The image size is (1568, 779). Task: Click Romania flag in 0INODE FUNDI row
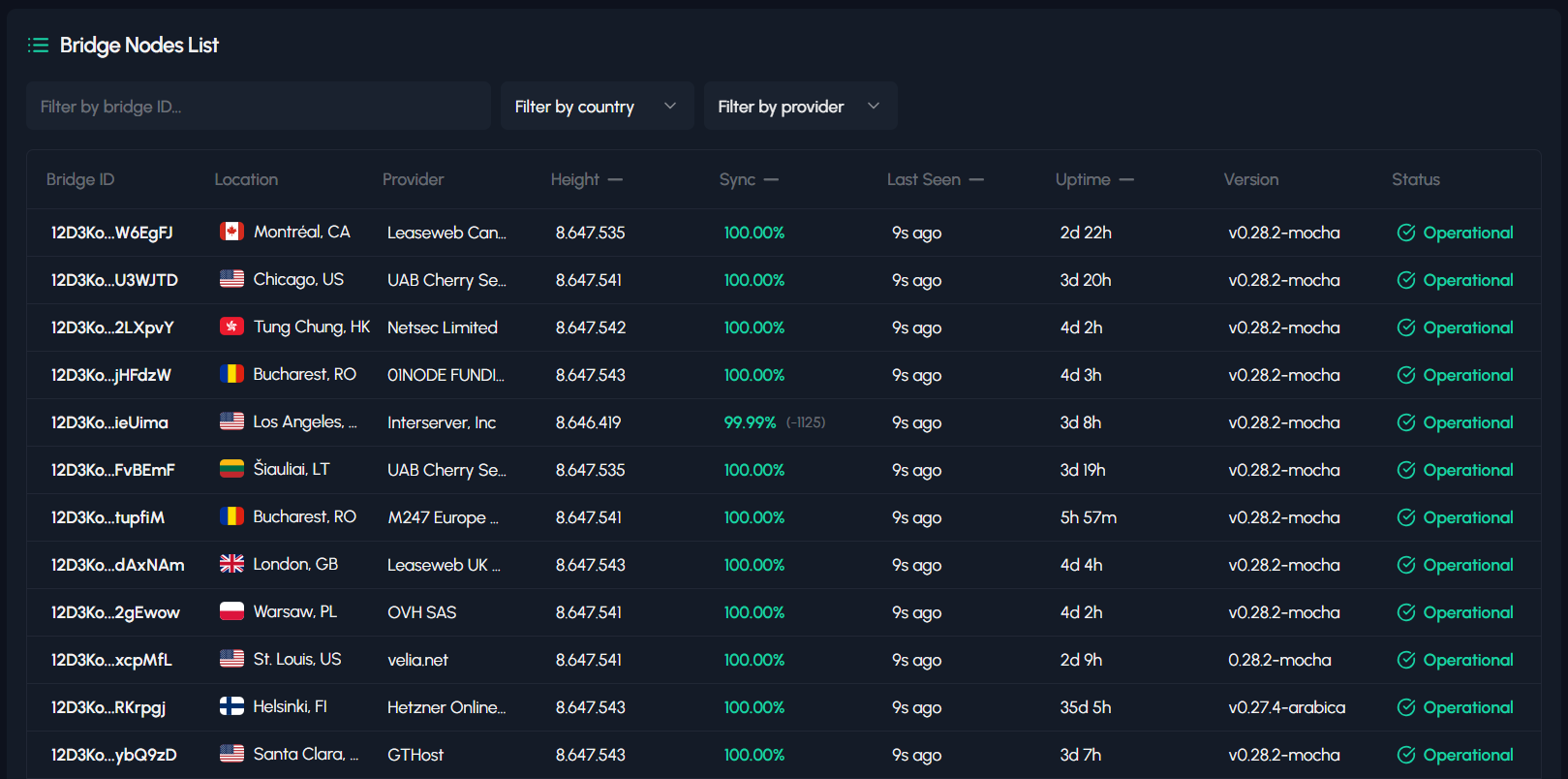click(x=231, y=374)
